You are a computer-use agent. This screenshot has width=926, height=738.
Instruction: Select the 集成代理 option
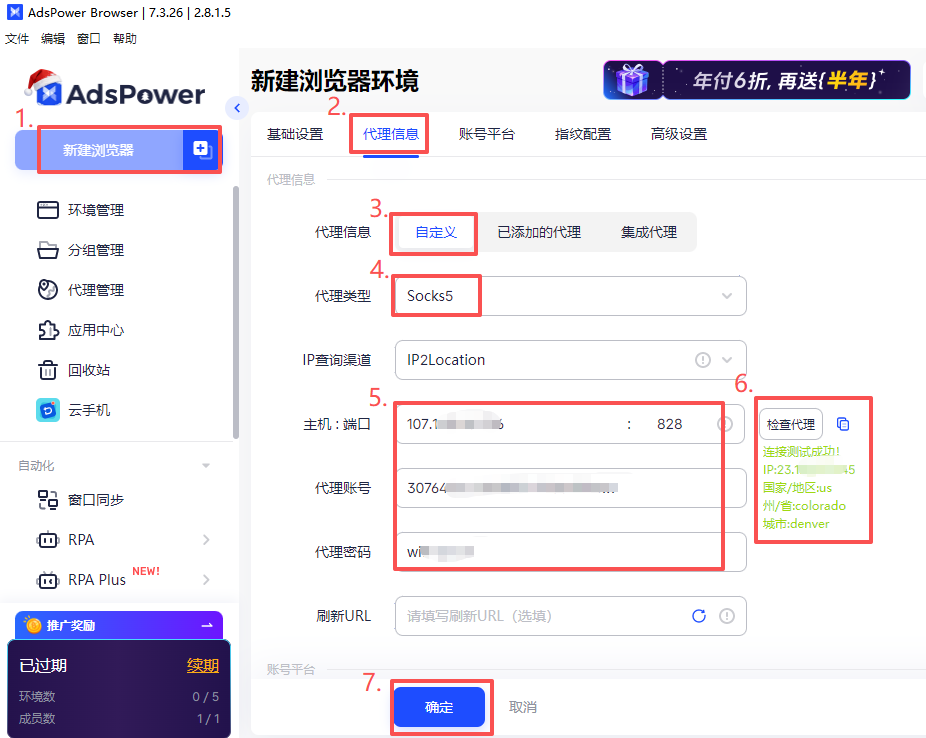[648, 232]
